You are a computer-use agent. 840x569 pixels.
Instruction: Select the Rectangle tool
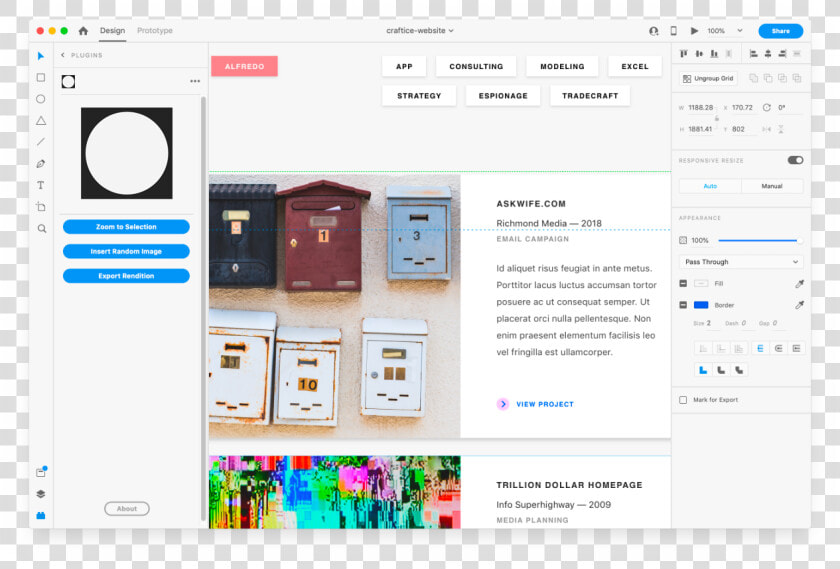coord(41,78)
